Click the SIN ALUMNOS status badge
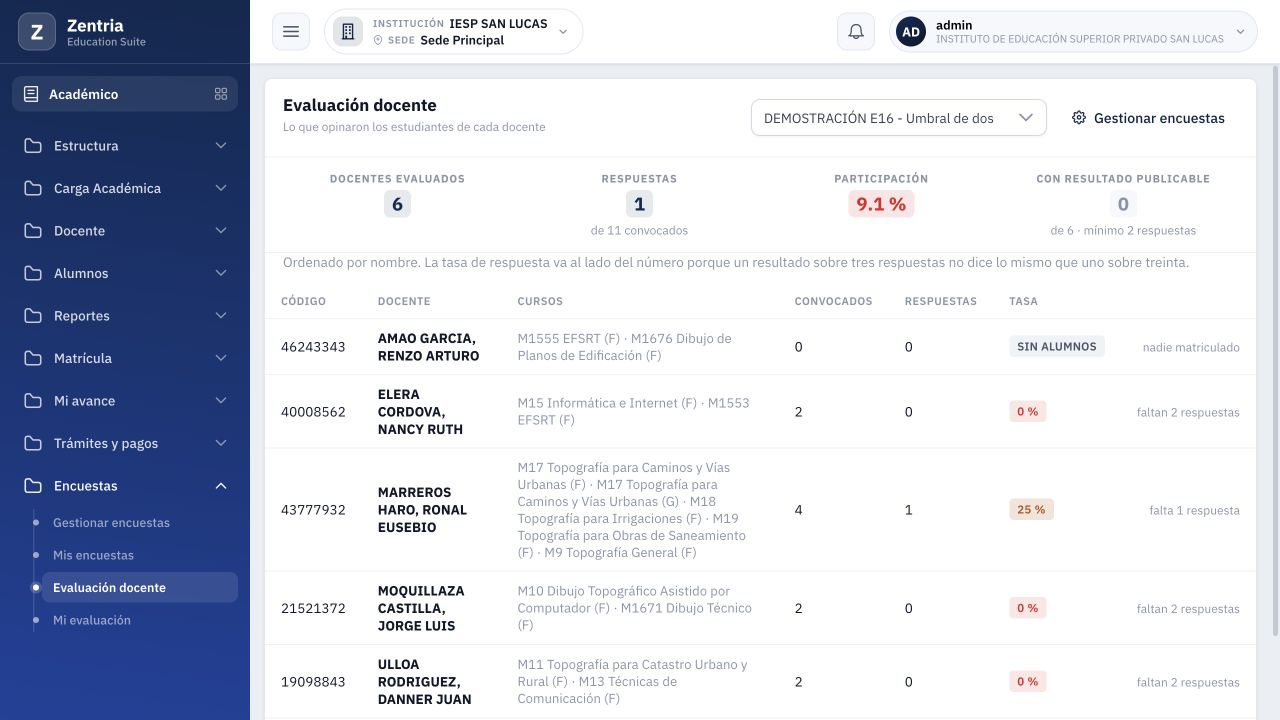 pyautogui.click(x=1057, y=347)
